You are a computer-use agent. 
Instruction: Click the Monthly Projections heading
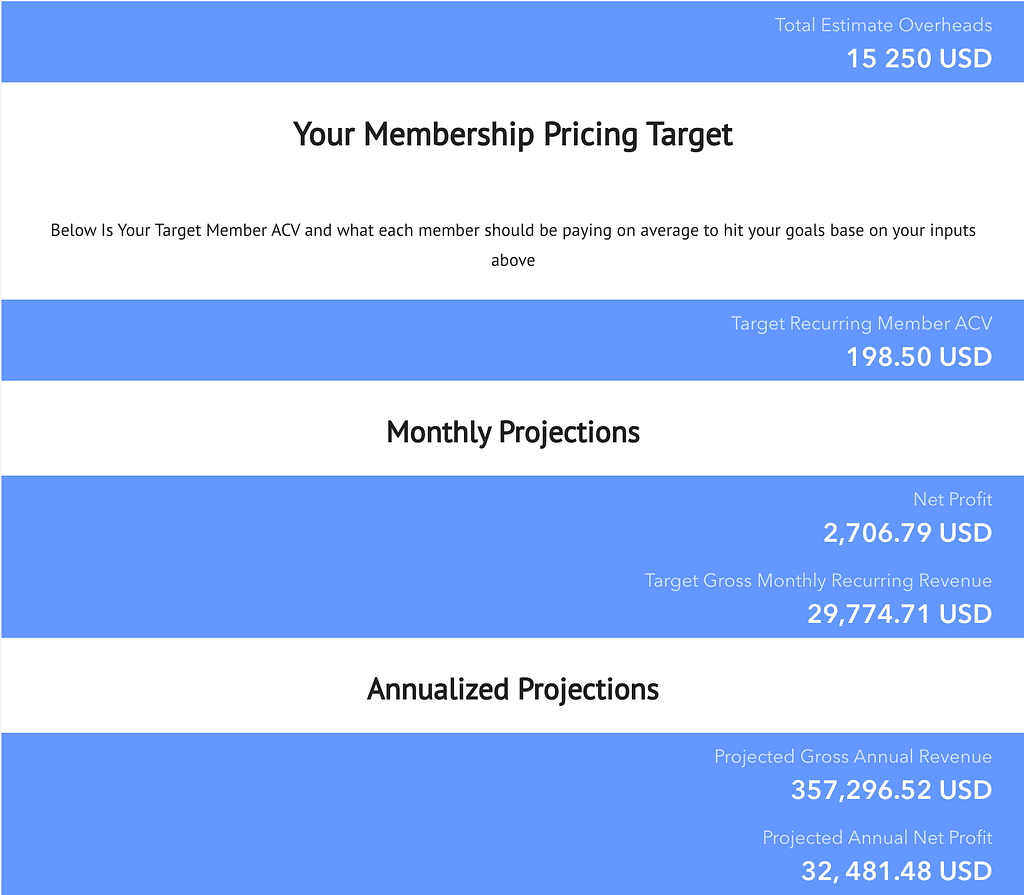point(513,432)
